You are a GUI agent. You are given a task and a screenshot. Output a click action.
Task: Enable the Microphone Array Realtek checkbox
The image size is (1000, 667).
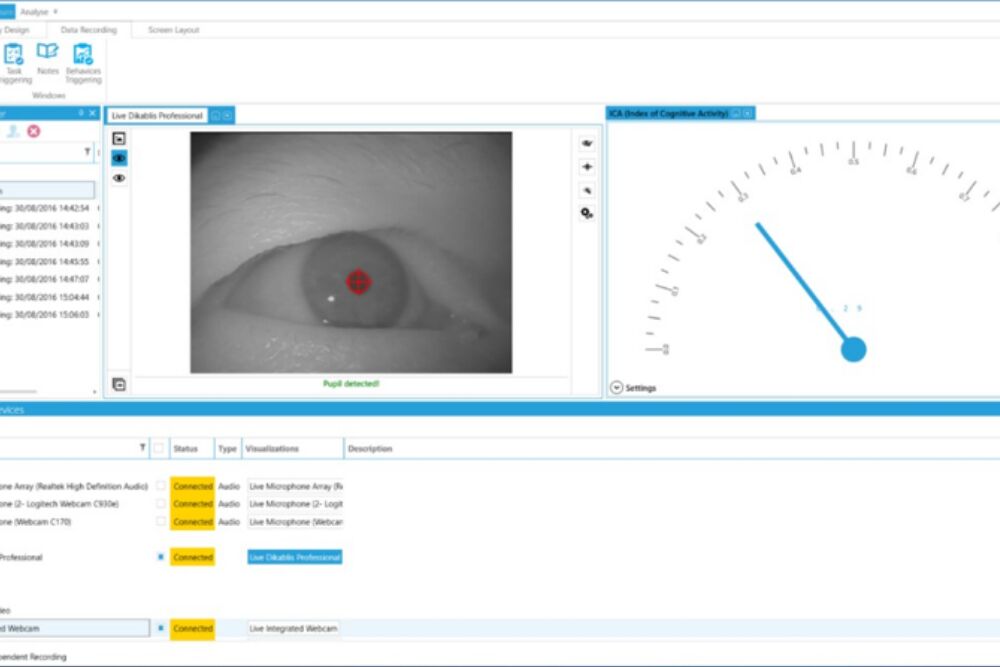160,486
